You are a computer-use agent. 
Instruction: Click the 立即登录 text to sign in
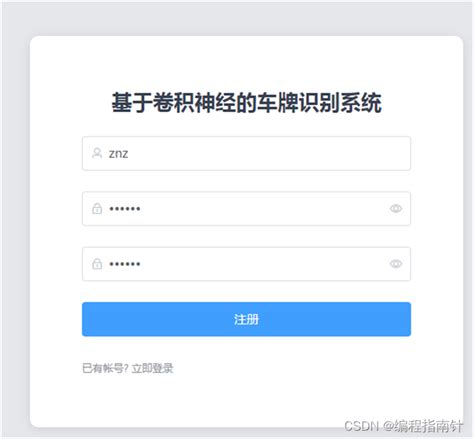click(x=152, y=368)
